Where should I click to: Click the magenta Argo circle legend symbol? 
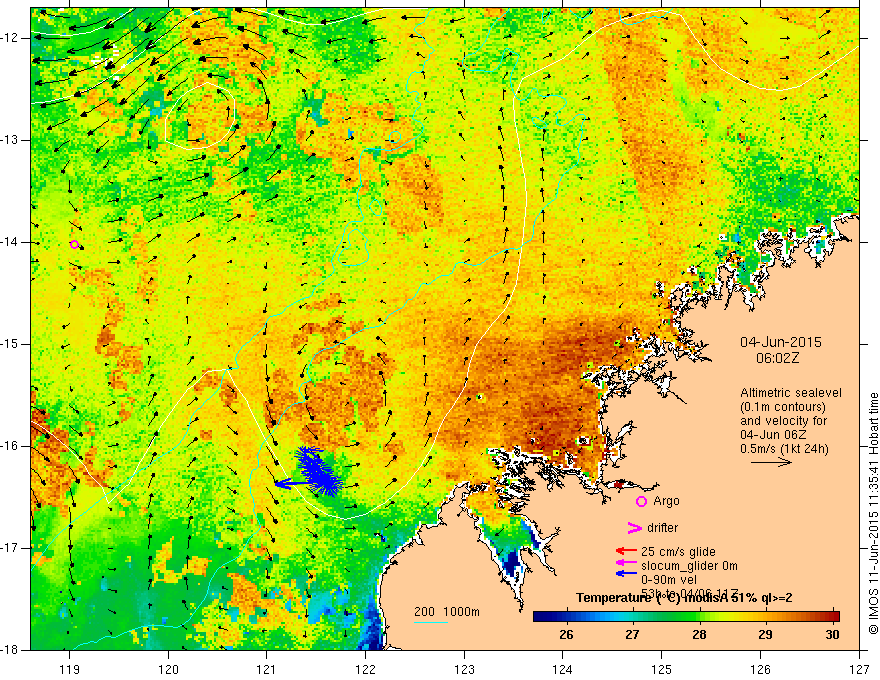click(641, 501)
